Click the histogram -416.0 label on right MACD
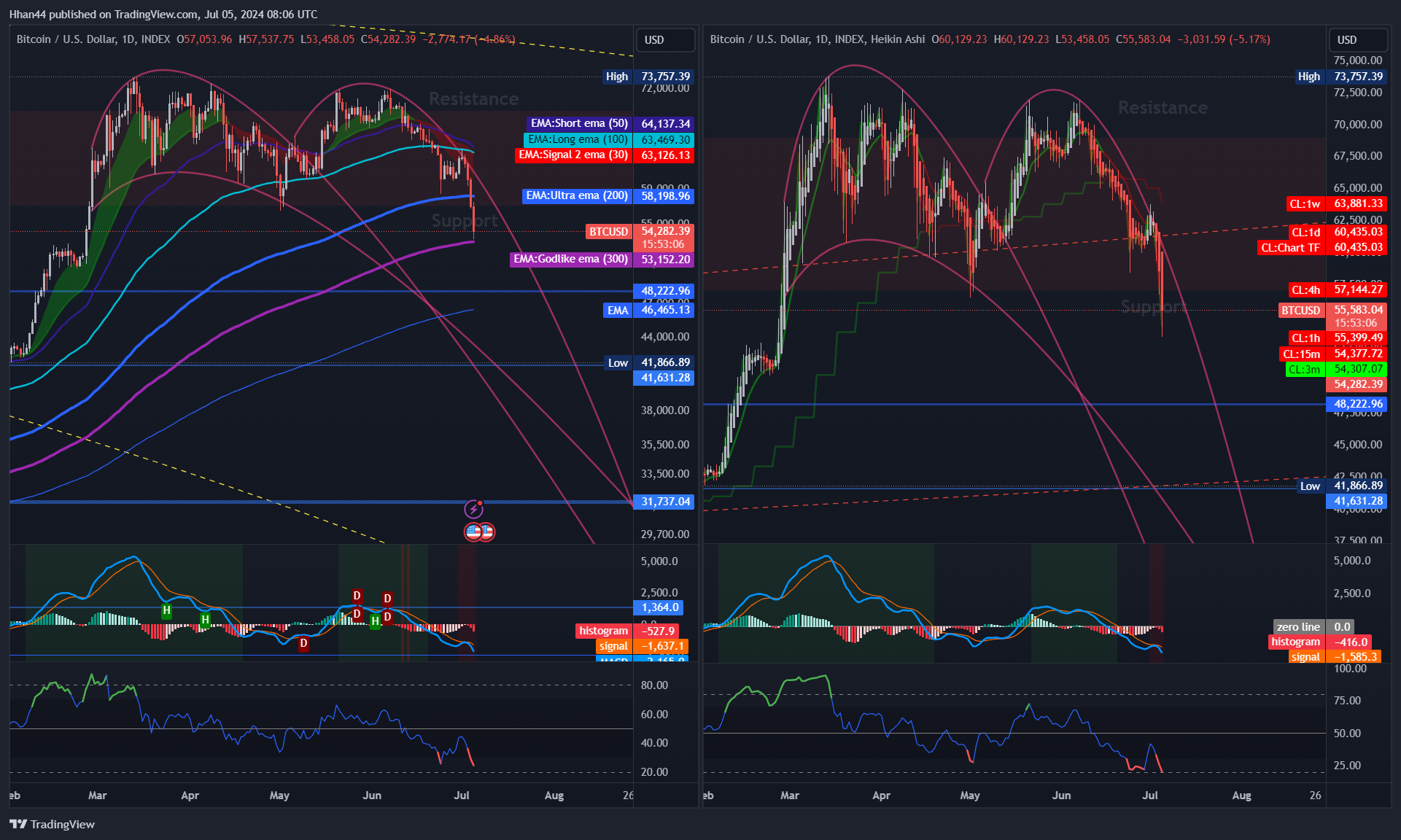Image resolution: width=1401 pixels, height=840 pixels. [x=1320, y=642]
